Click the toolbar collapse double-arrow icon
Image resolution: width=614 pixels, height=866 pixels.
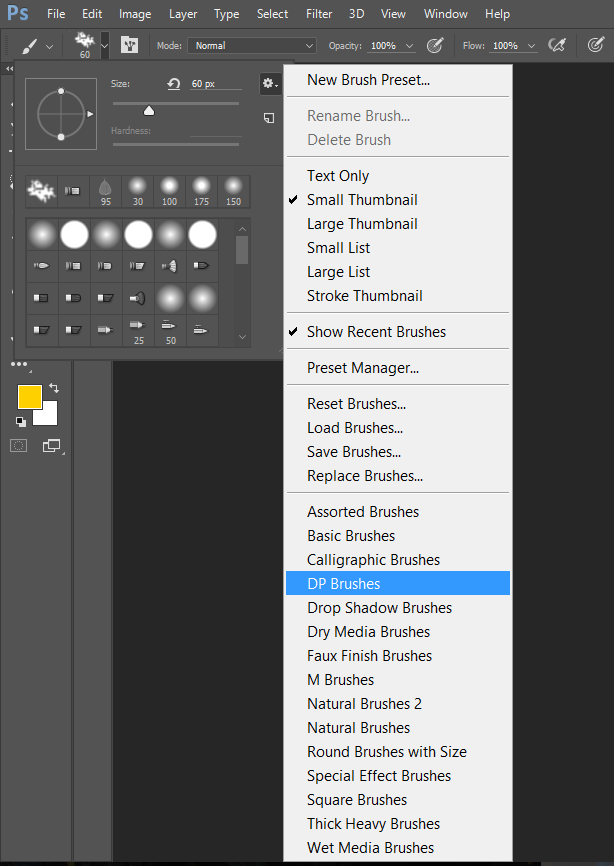[9, 68]
